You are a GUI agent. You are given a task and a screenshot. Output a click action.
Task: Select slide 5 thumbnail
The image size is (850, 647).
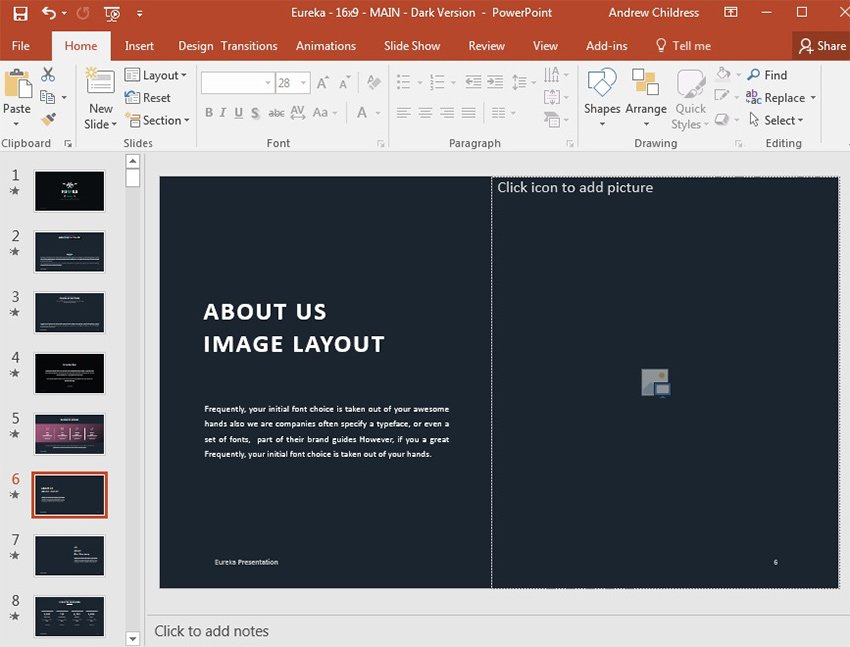(69, 434)
